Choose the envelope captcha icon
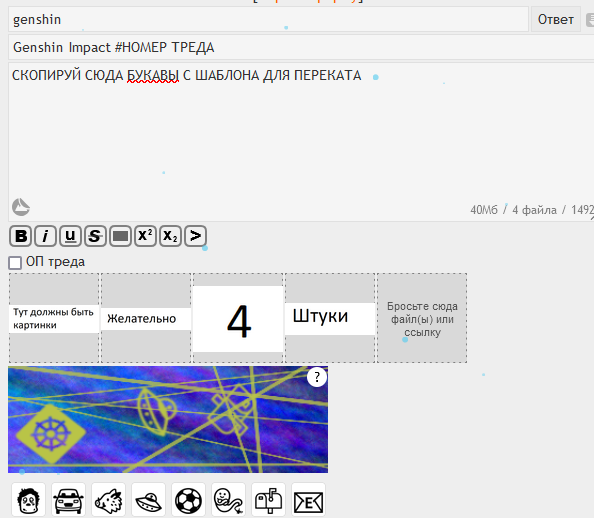The height and width of the screenshot is (518, 594). tap(308, 500)
